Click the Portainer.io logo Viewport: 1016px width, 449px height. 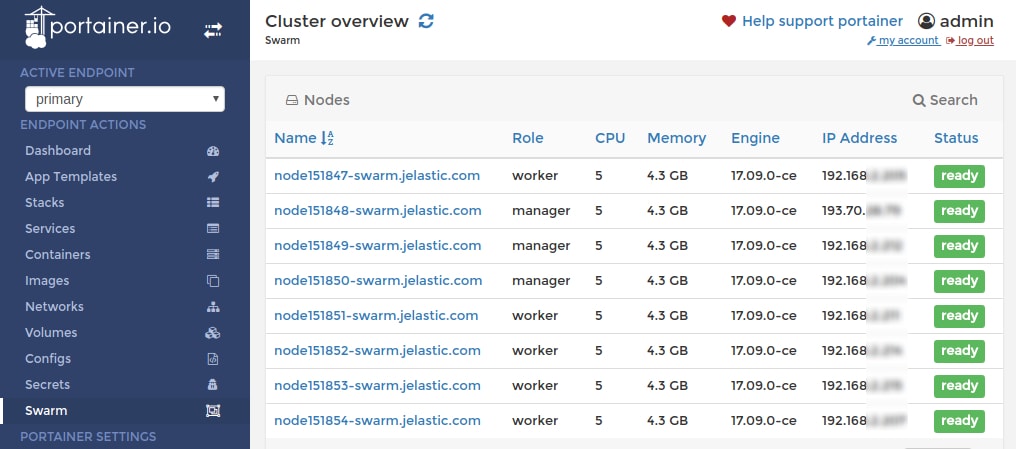click(98, 27)
